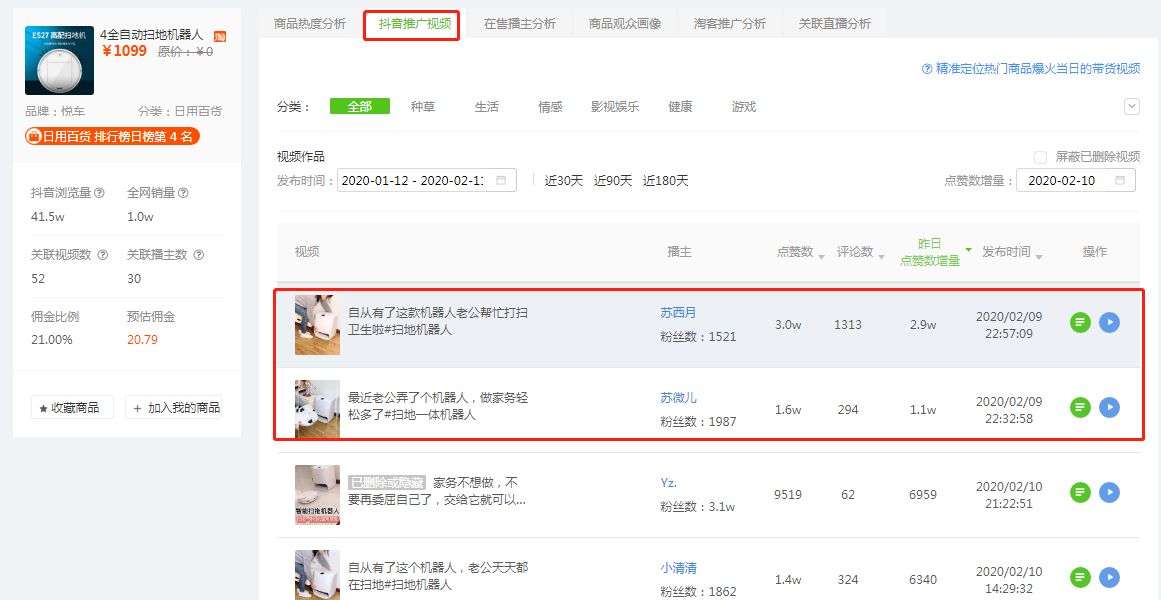
Task: Play the Yz. video via the blue play icon
Action: point(1109,492)
